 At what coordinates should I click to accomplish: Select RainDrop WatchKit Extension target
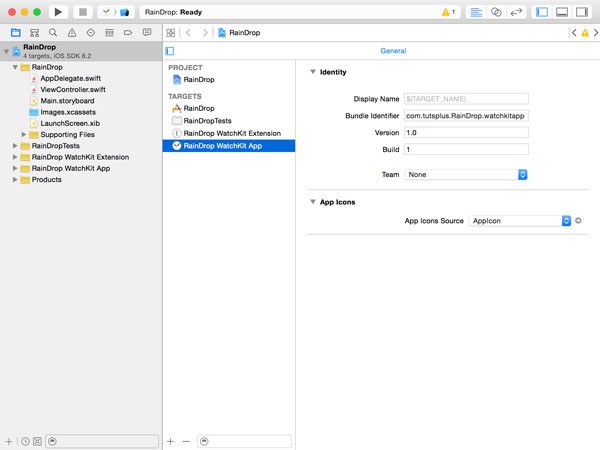(229, 133)
